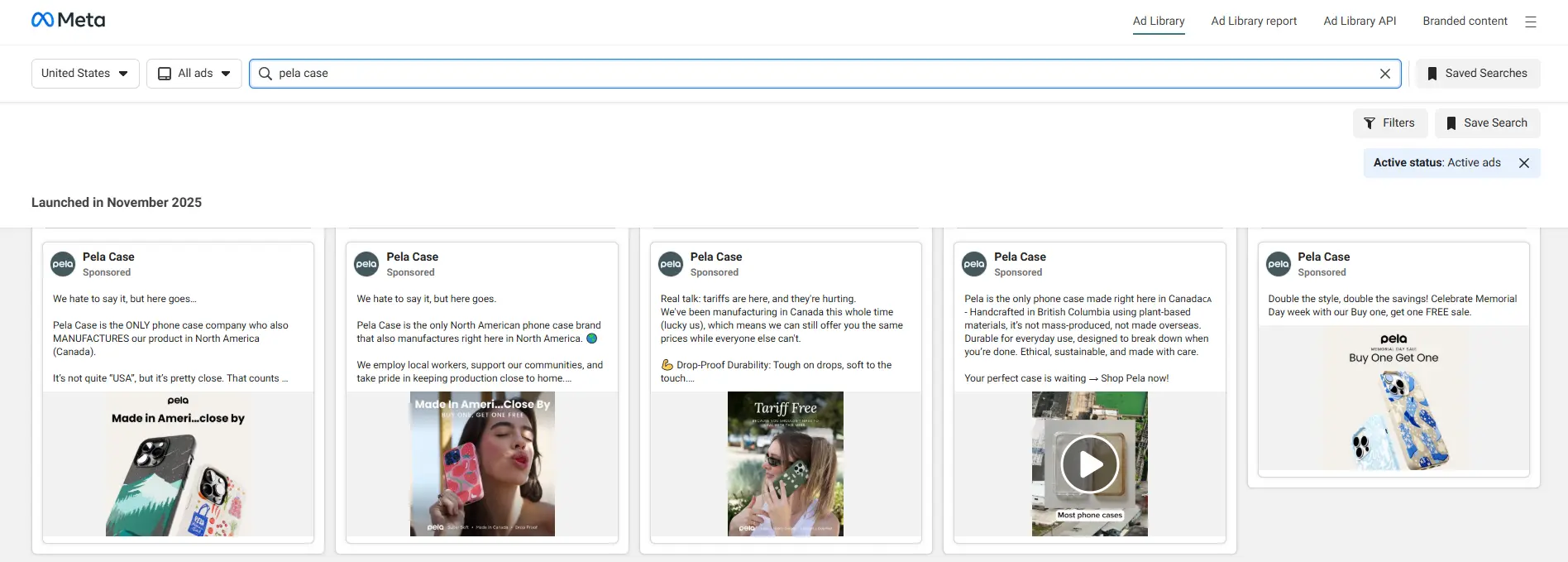This screenshot has width=1568, height=562.
Task: Open the All ads category dropdown
Action: [194, 74]
